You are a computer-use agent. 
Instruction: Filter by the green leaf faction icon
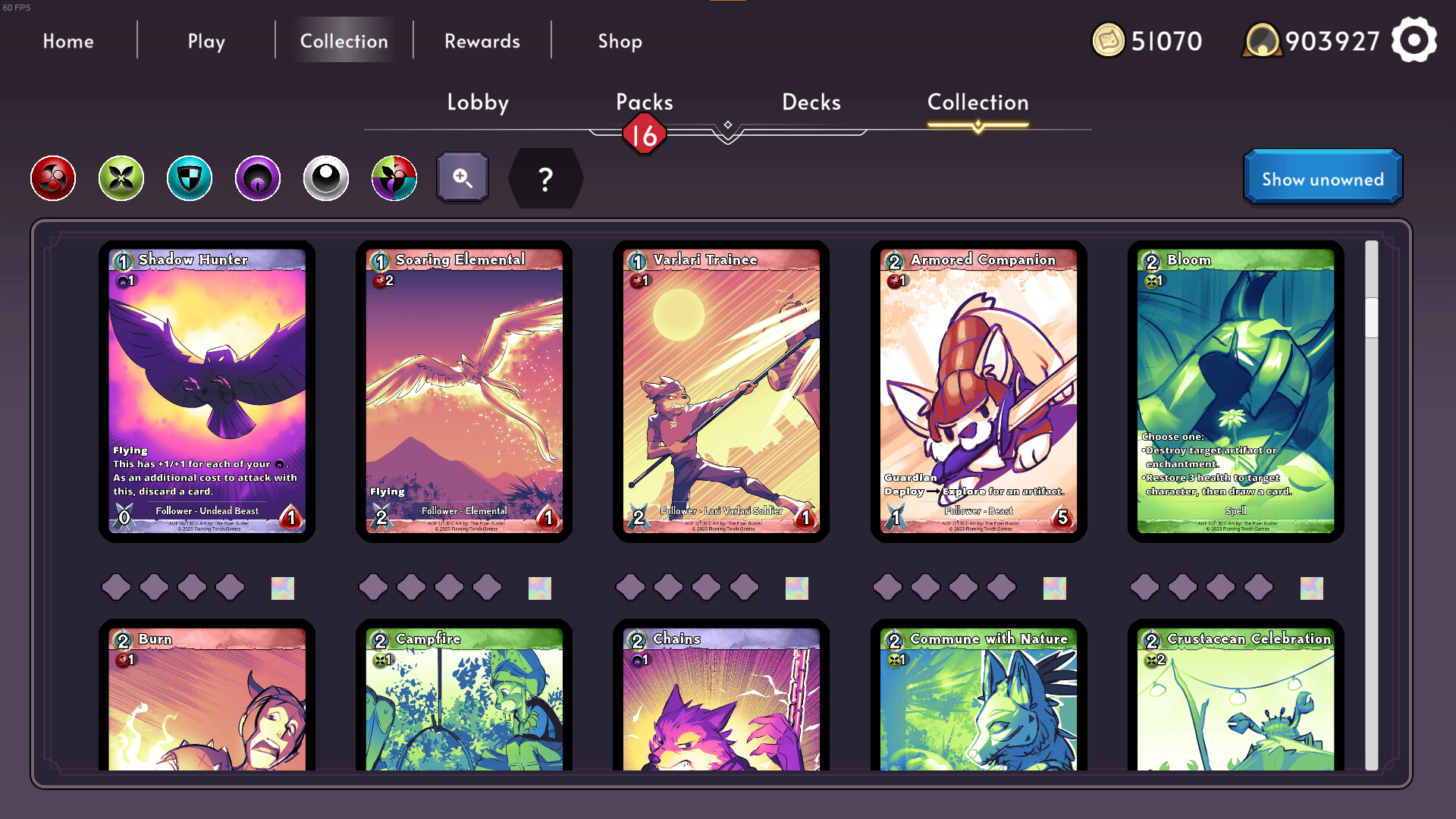(121, 179)
